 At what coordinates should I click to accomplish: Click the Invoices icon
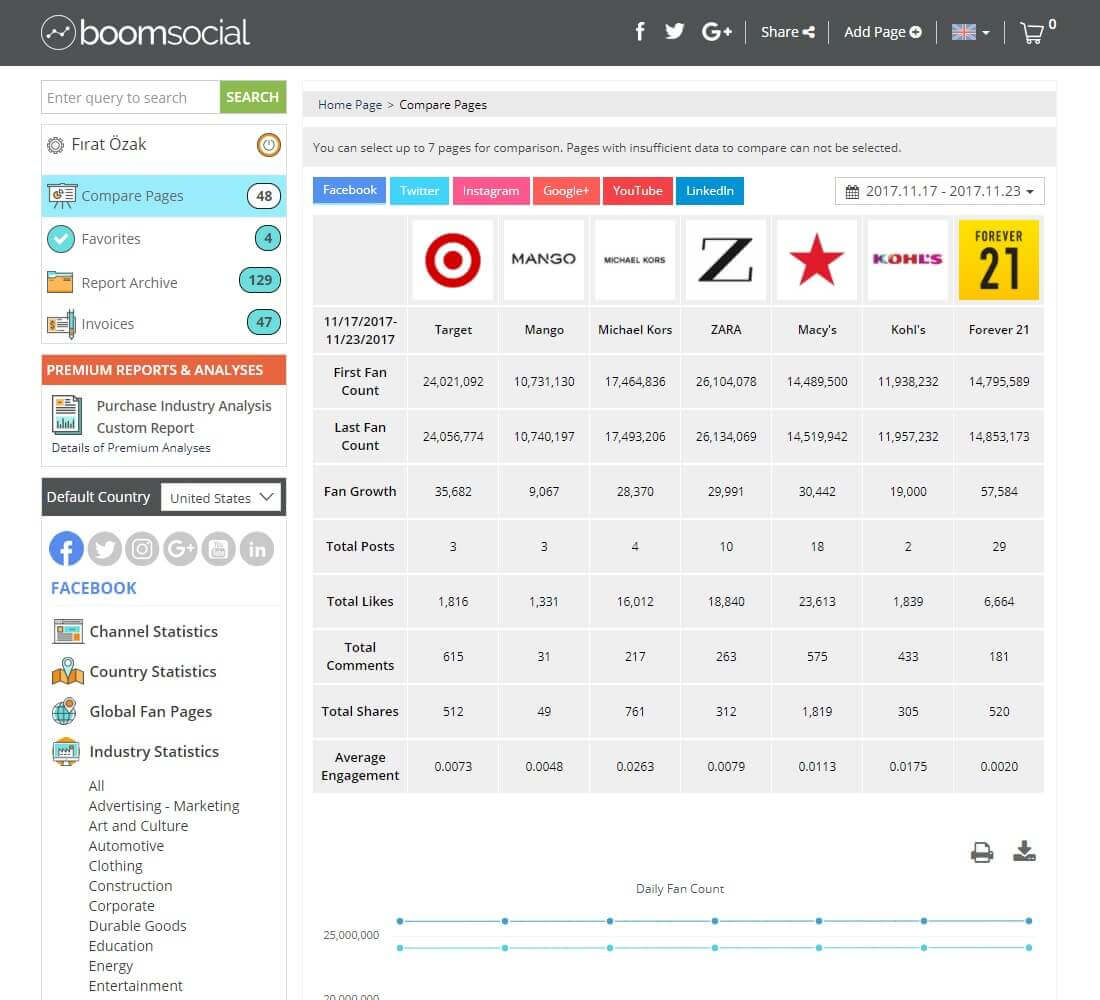pyautogui.click(x=61, y=324)
